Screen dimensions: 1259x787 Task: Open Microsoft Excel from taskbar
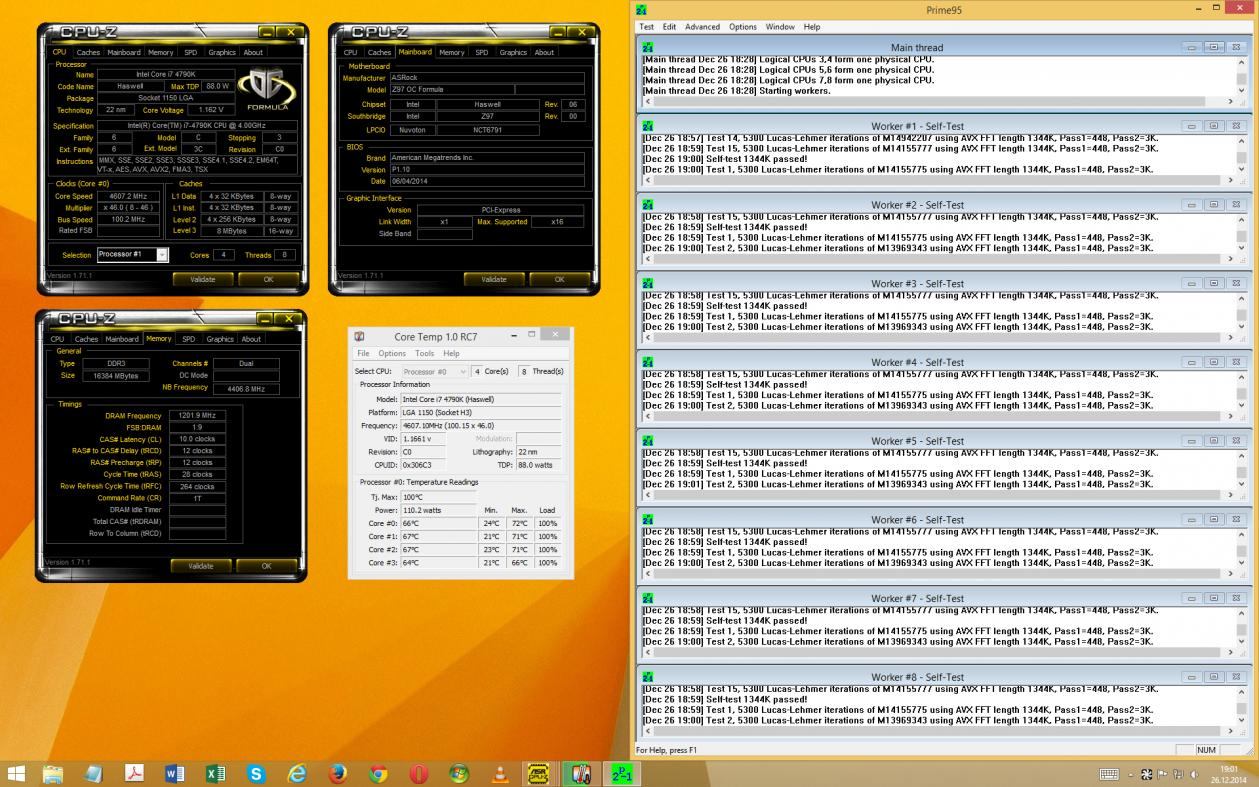coord(215,773)
